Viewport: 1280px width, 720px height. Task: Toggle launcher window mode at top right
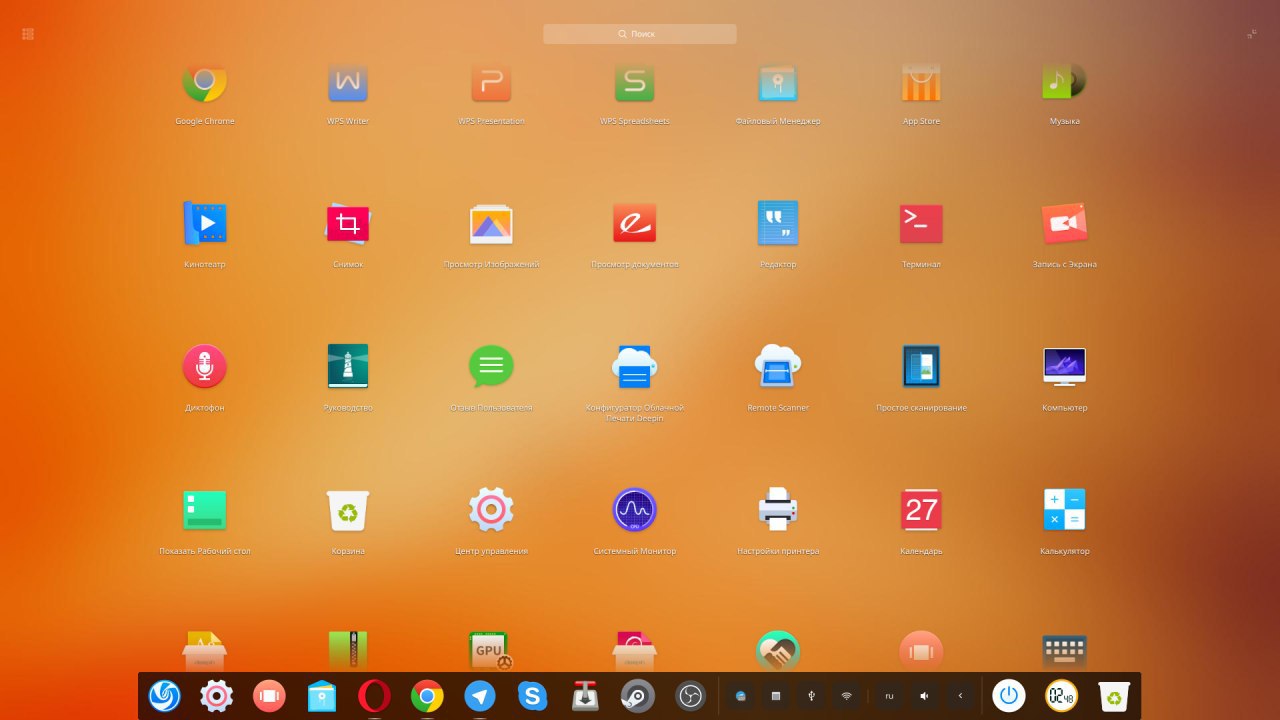point(1252,34)
